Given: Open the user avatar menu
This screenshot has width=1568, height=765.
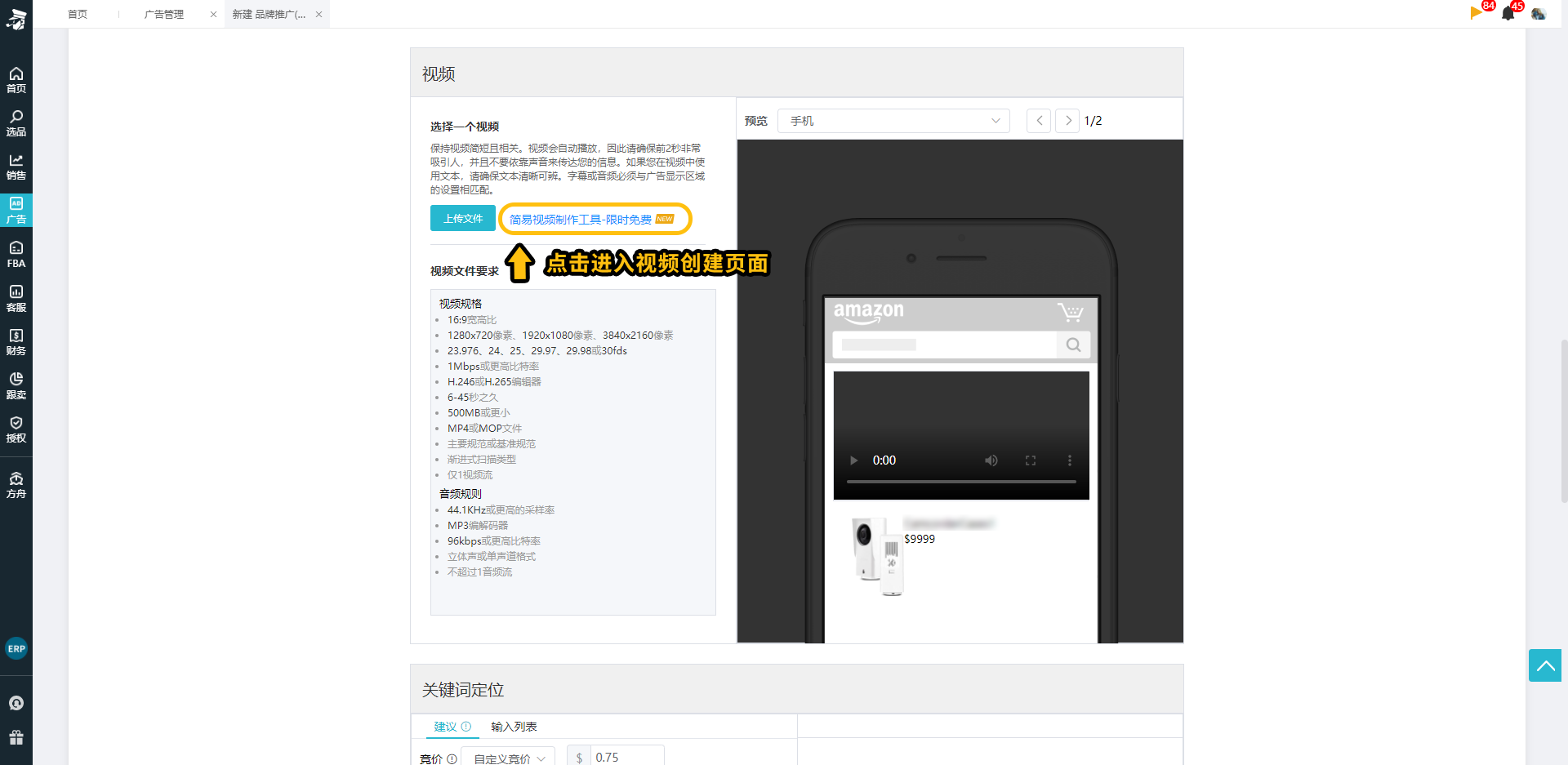Looking at the screenshot, I should 1539,13.
